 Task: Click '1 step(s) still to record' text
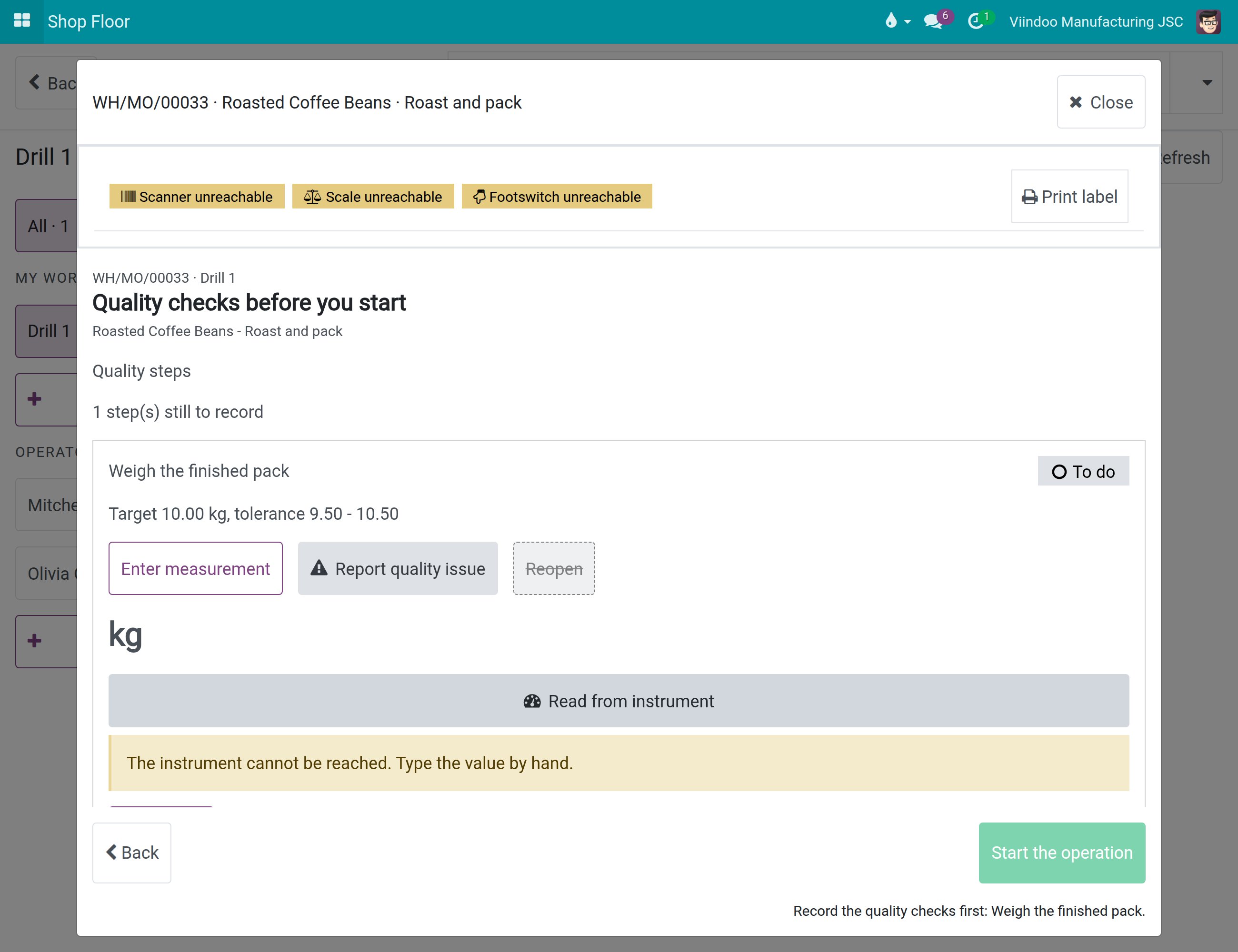pyautogui.click(x=178, y=411)
